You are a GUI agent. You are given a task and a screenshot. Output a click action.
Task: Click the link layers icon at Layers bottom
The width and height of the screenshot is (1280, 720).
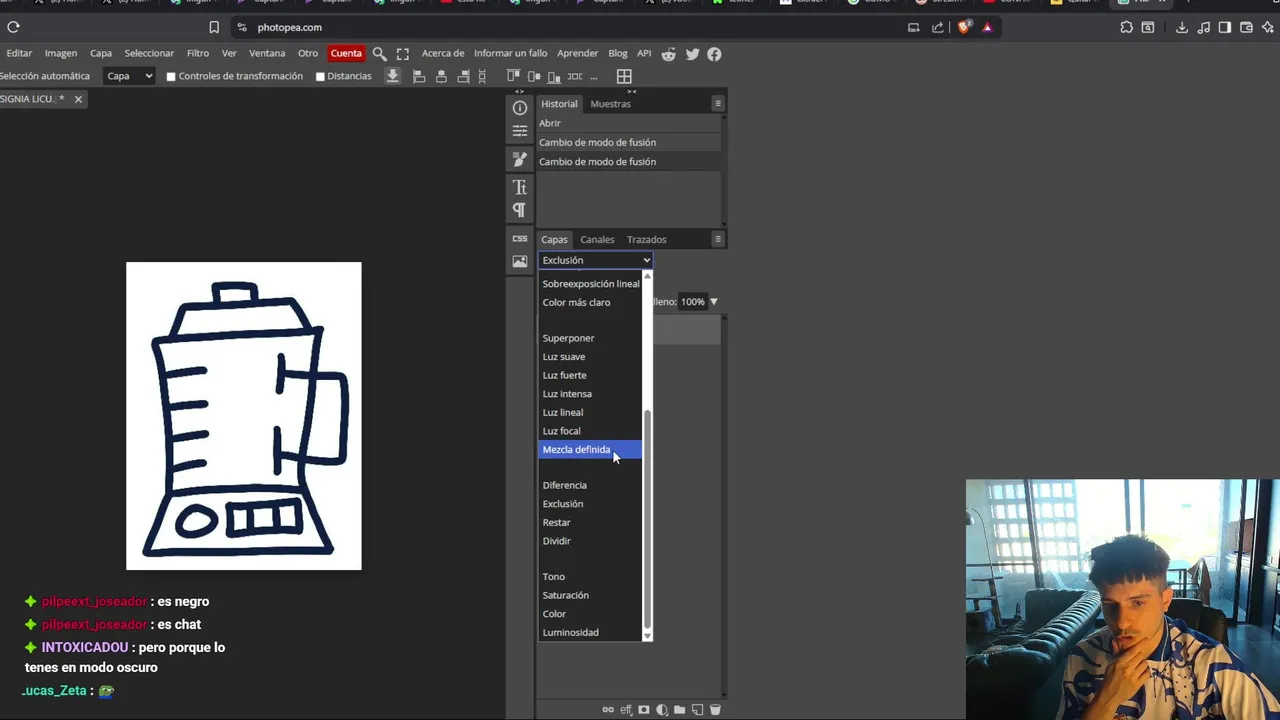coord(608,710)
